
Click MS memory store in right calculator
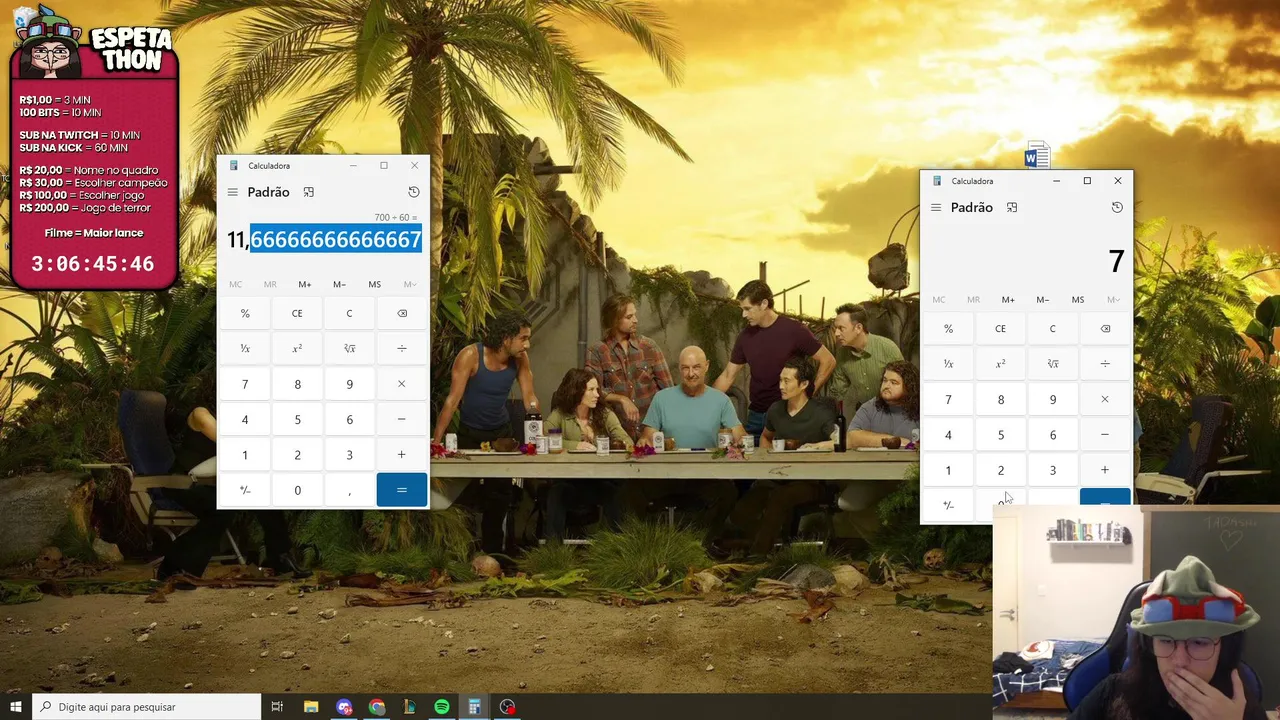pos(1078,300)
